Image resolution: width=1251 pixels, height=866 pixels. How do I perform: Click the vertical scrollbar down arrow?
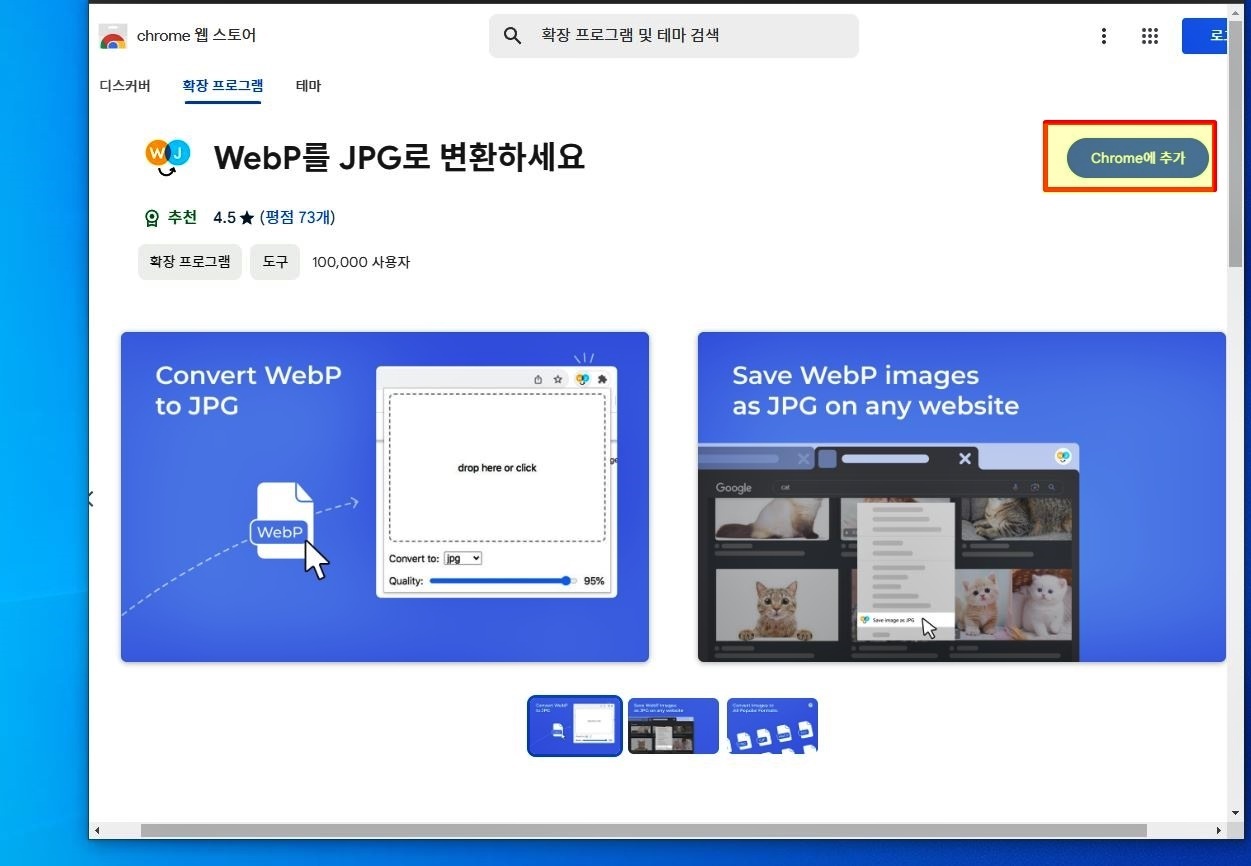click(1236, 814)
